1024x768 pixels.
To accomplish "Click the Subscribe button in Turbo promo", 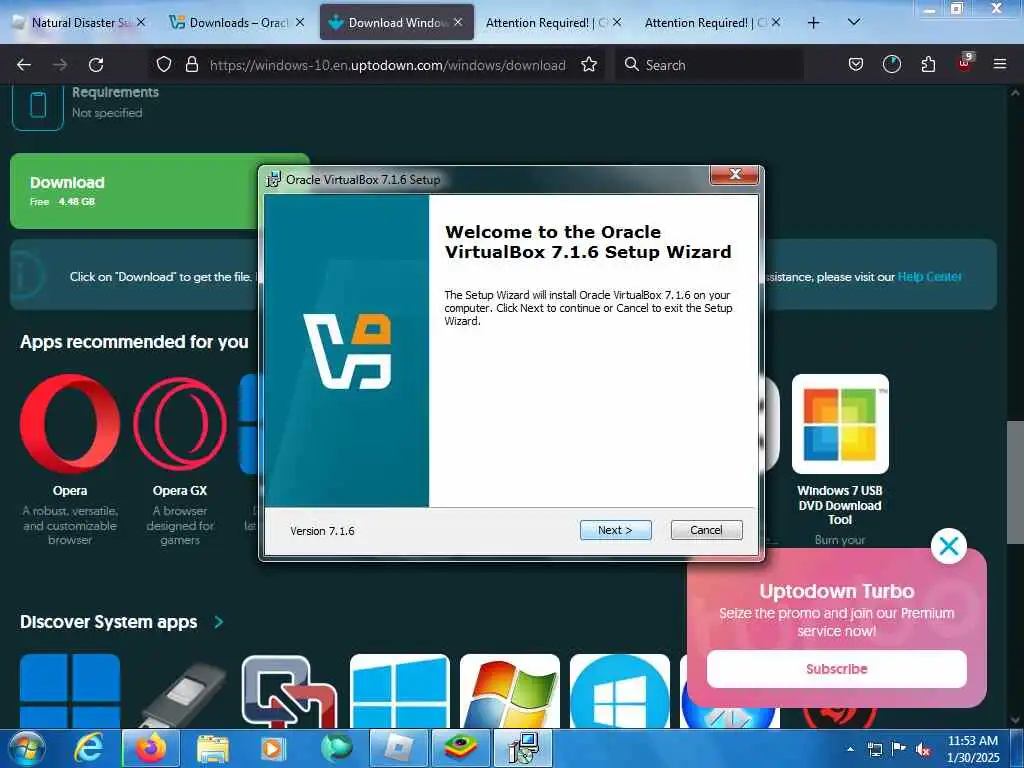I will pyautogui.click(x=837, y=669).
